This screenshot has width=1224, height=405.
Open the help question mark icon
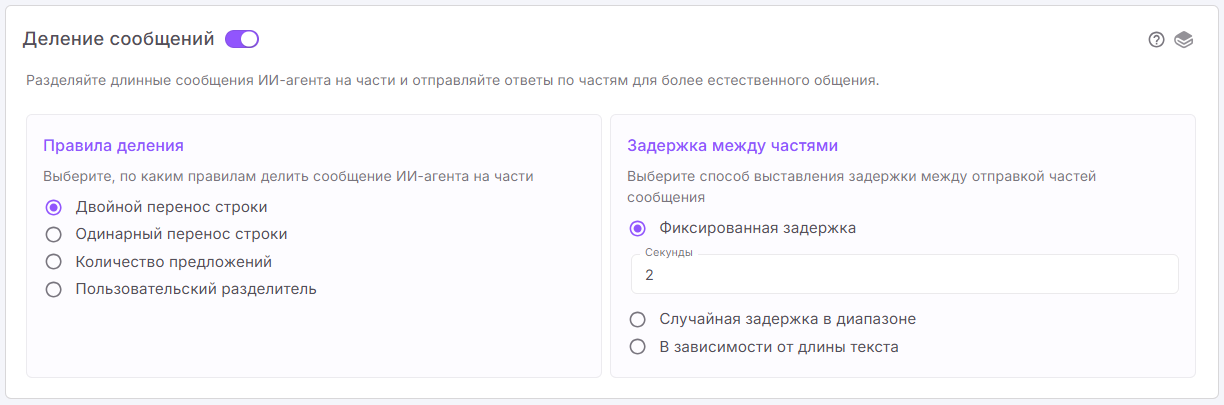(x=1156, y=40)
